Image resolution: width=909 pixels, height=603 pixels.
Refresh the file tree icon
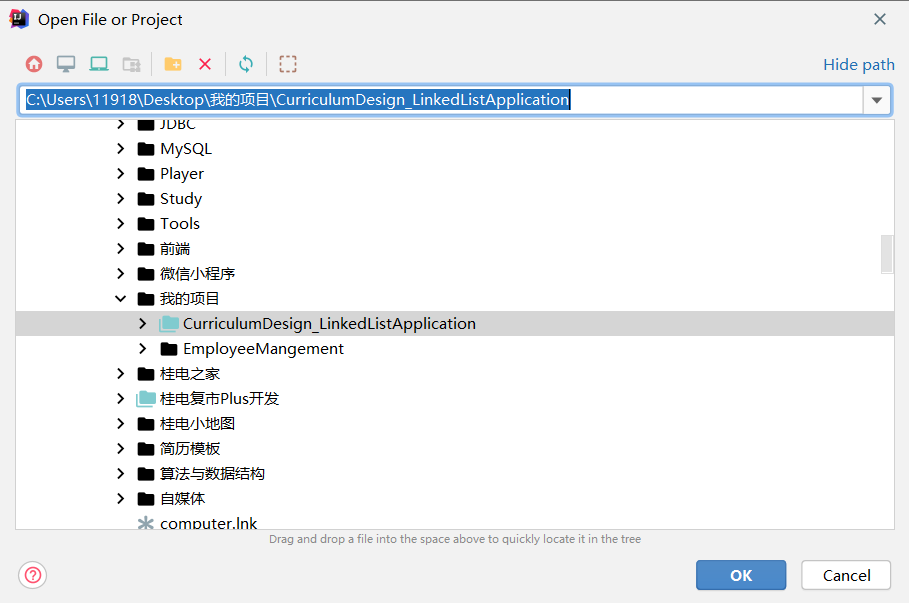(246, 64)
